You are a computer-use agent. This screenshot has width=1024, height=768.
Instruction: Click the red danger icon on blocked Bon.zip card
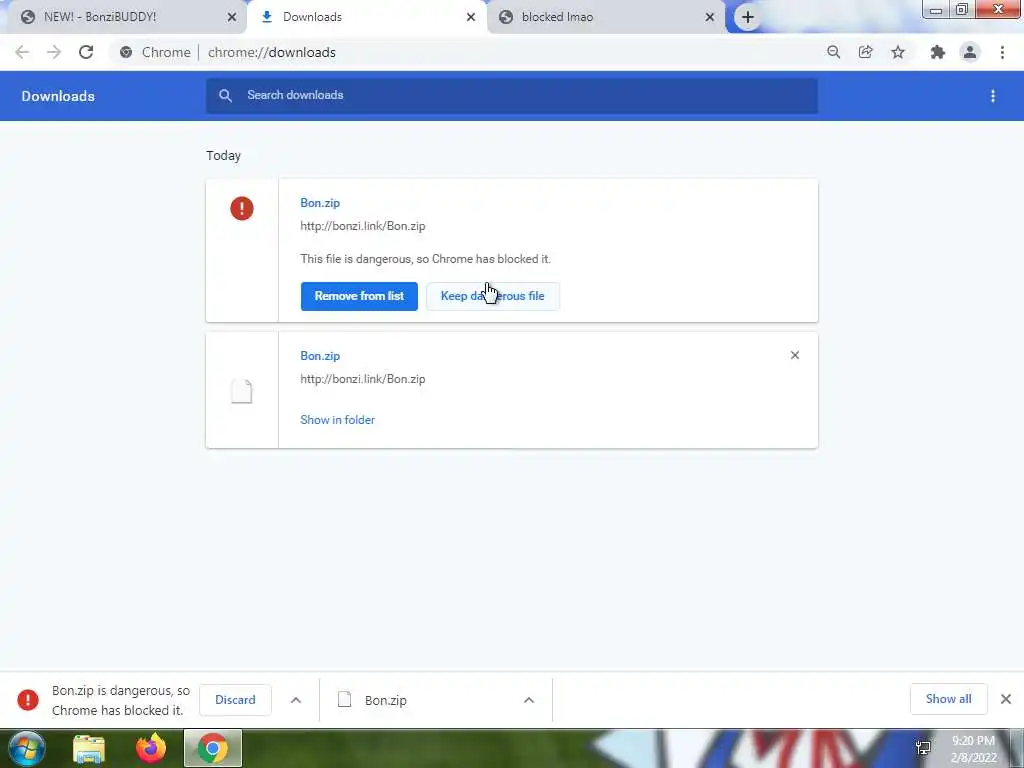242,208
